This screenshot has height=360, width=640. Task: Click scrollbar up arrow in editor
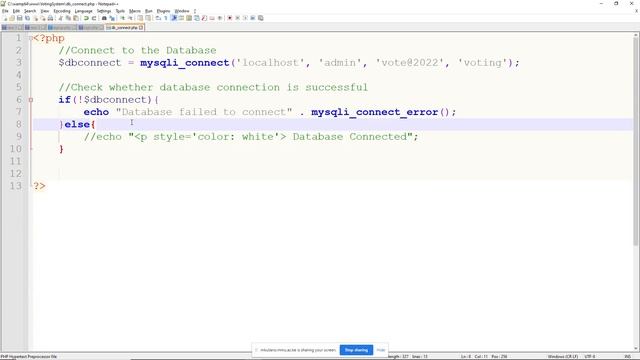(x=636, y=36)
